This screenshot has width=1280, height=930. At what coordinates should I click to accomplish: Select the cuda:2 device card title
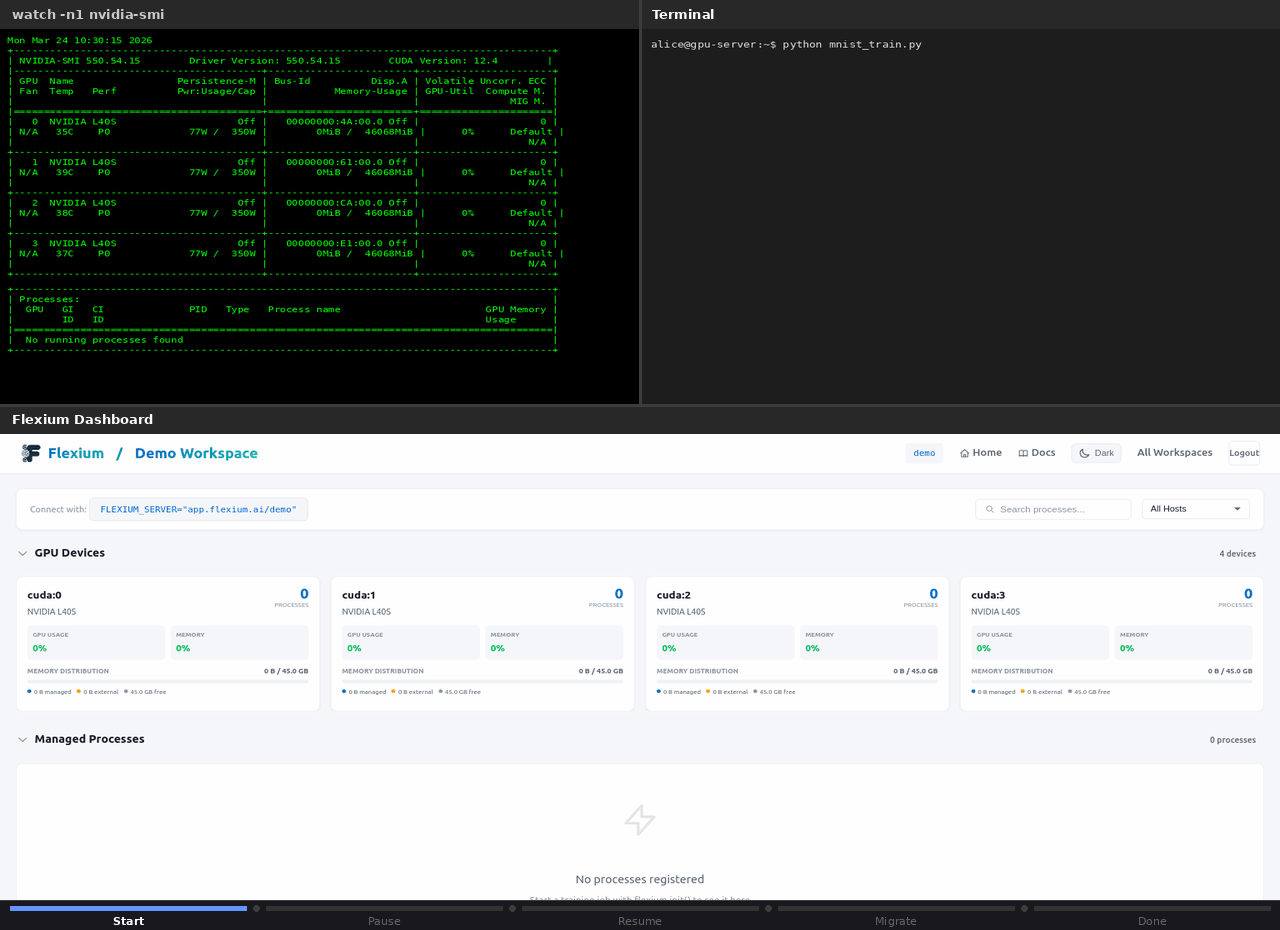click(x=674, y=595)
